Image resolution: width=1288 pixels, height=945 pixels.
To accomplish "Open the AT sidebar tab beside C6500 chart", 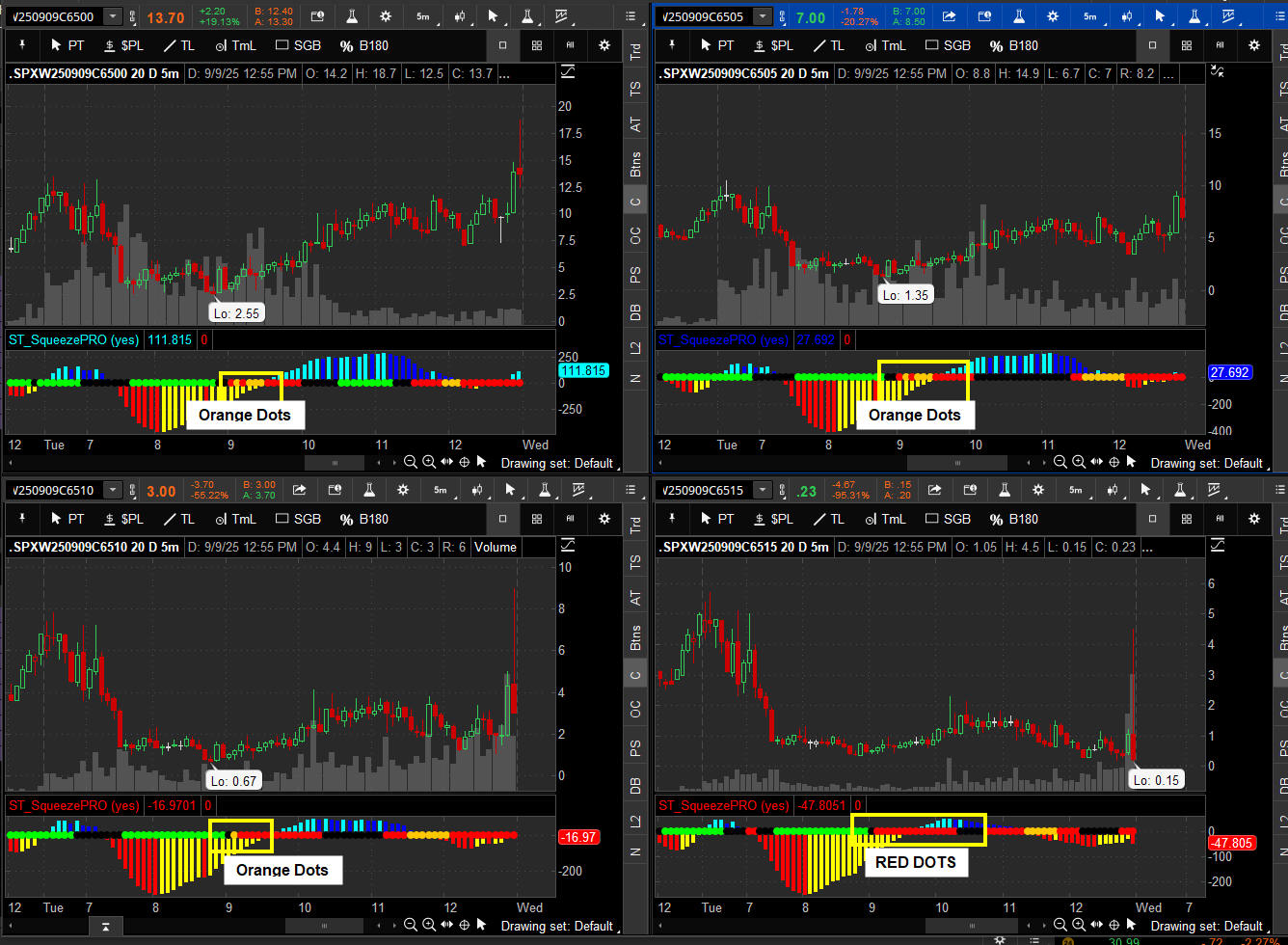I will click(635, 124).
